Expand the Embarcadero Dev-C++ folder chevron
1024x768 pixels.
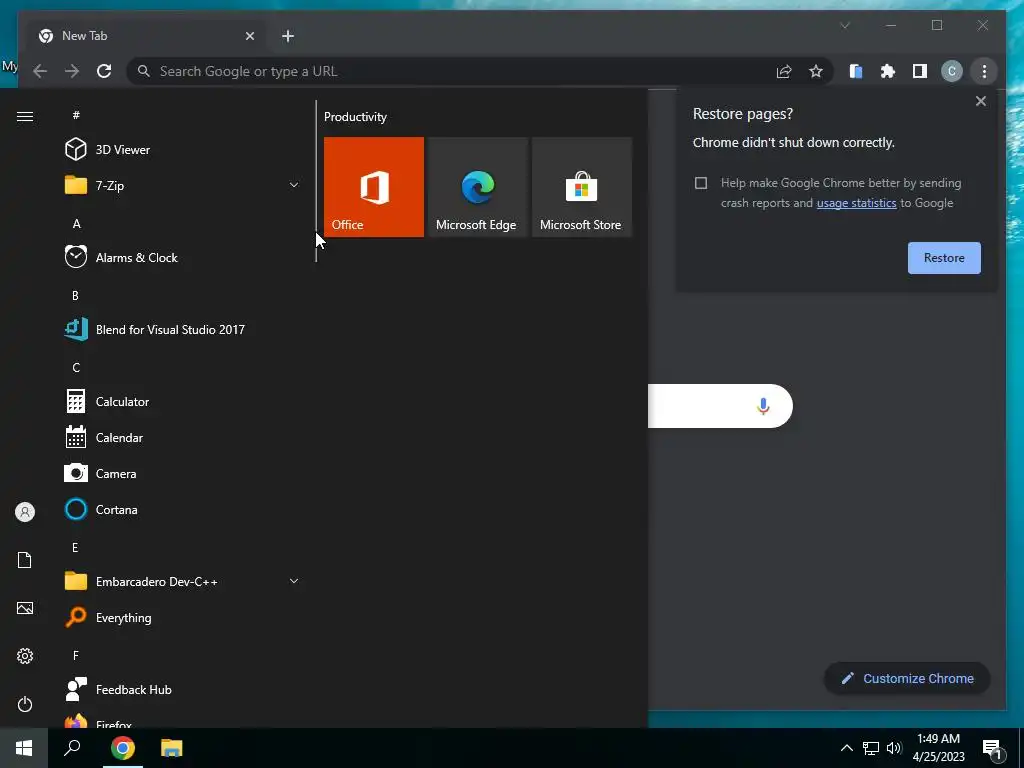[294, 581]
